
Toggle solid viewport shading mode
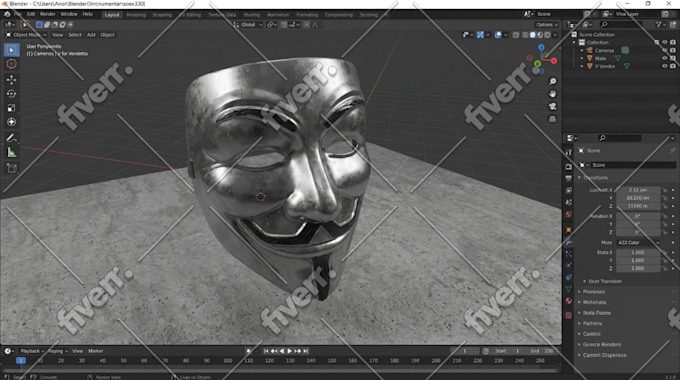(533, 35)
